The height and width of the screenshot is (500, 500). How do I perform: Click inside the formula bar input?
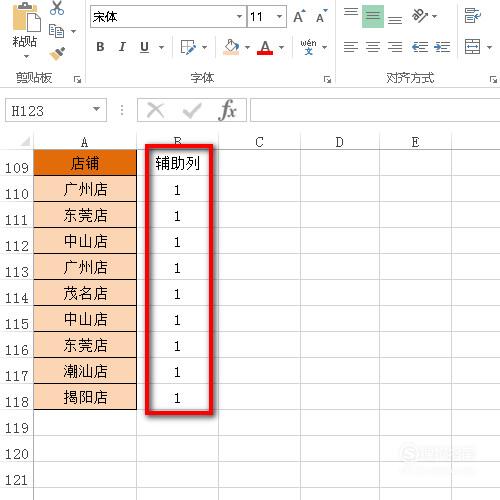375,110
